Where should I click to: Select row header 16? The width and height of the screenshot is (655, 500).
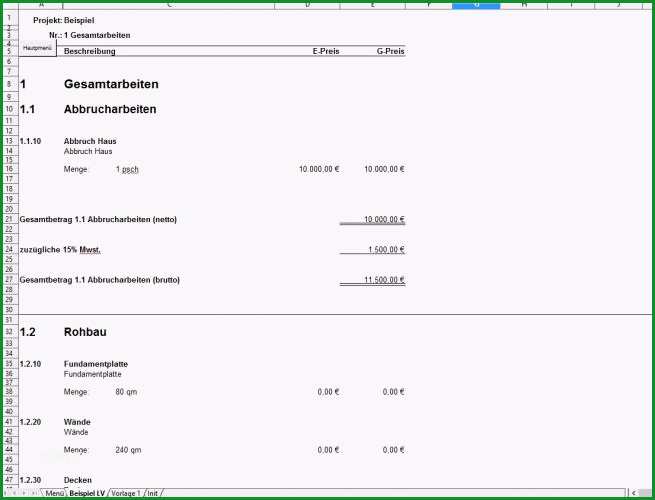click(x=9, y=169)
